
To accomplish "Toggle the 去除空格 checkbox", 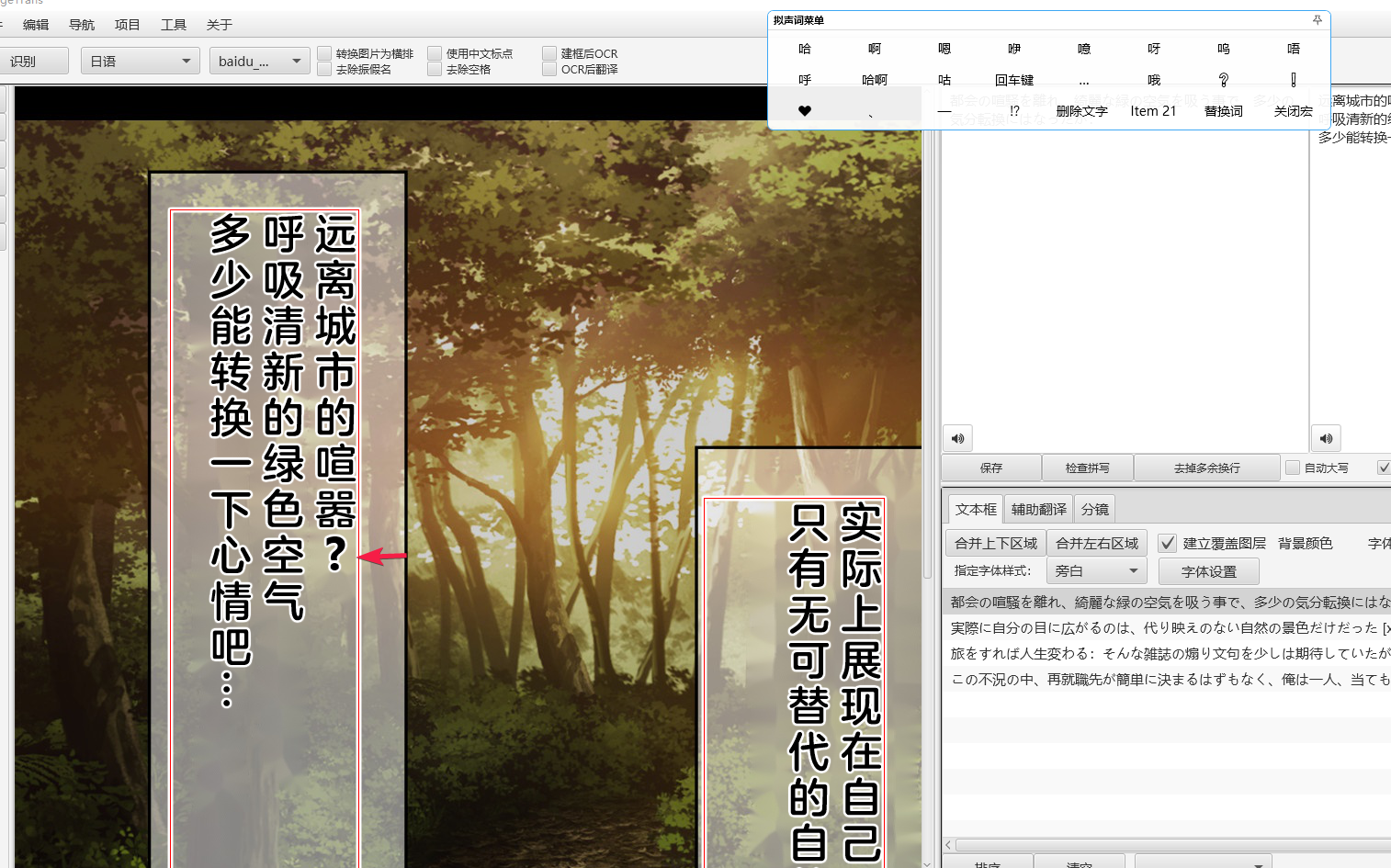I will (x=435, y=69).
